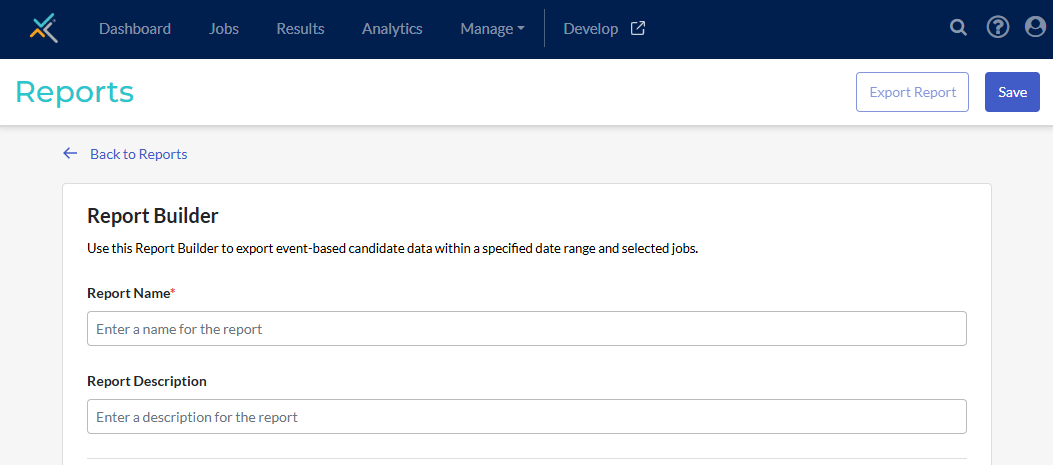The image size is (1053, 465).
Task: Open the Develop link
Action: [x=591, y=29]
